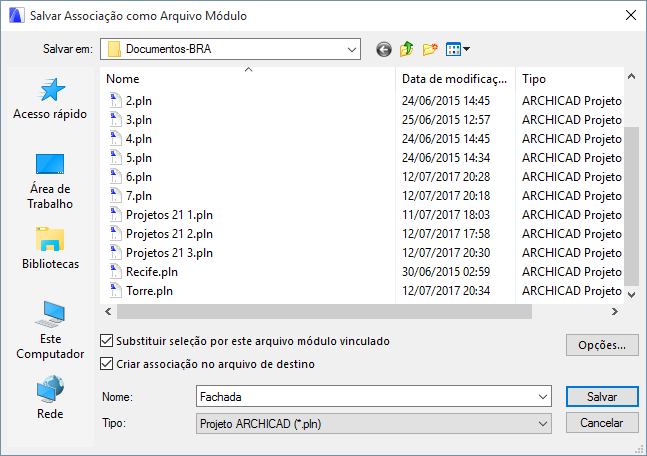Select the 4.pln file icon
Image resolution: width=647 pixels, height=456 pixels.
(x=116, y=139)
